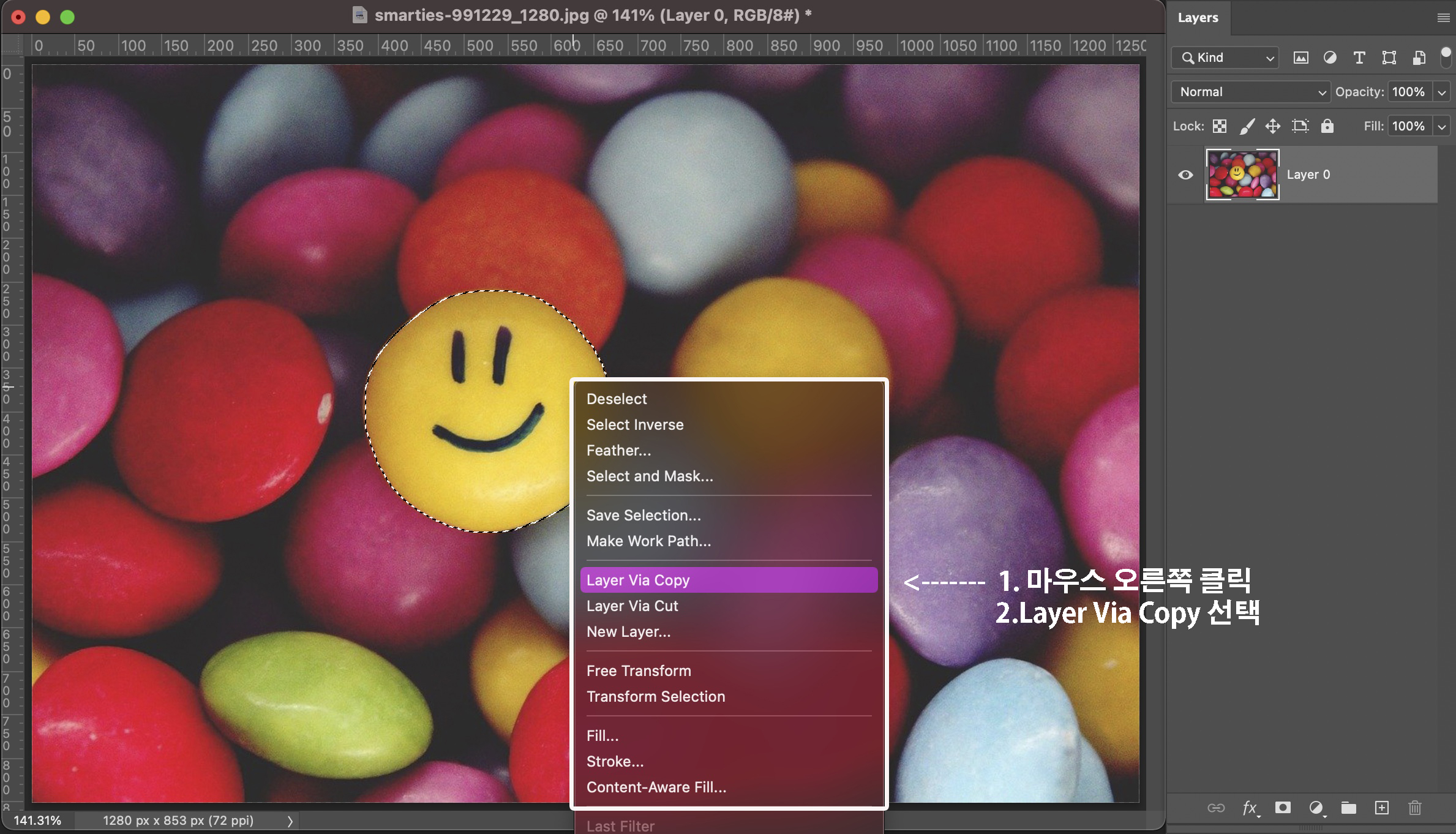This screenshot has width=1456, height=834.
Task: Click the delete layer trash icon
Action: point(1415,808)
